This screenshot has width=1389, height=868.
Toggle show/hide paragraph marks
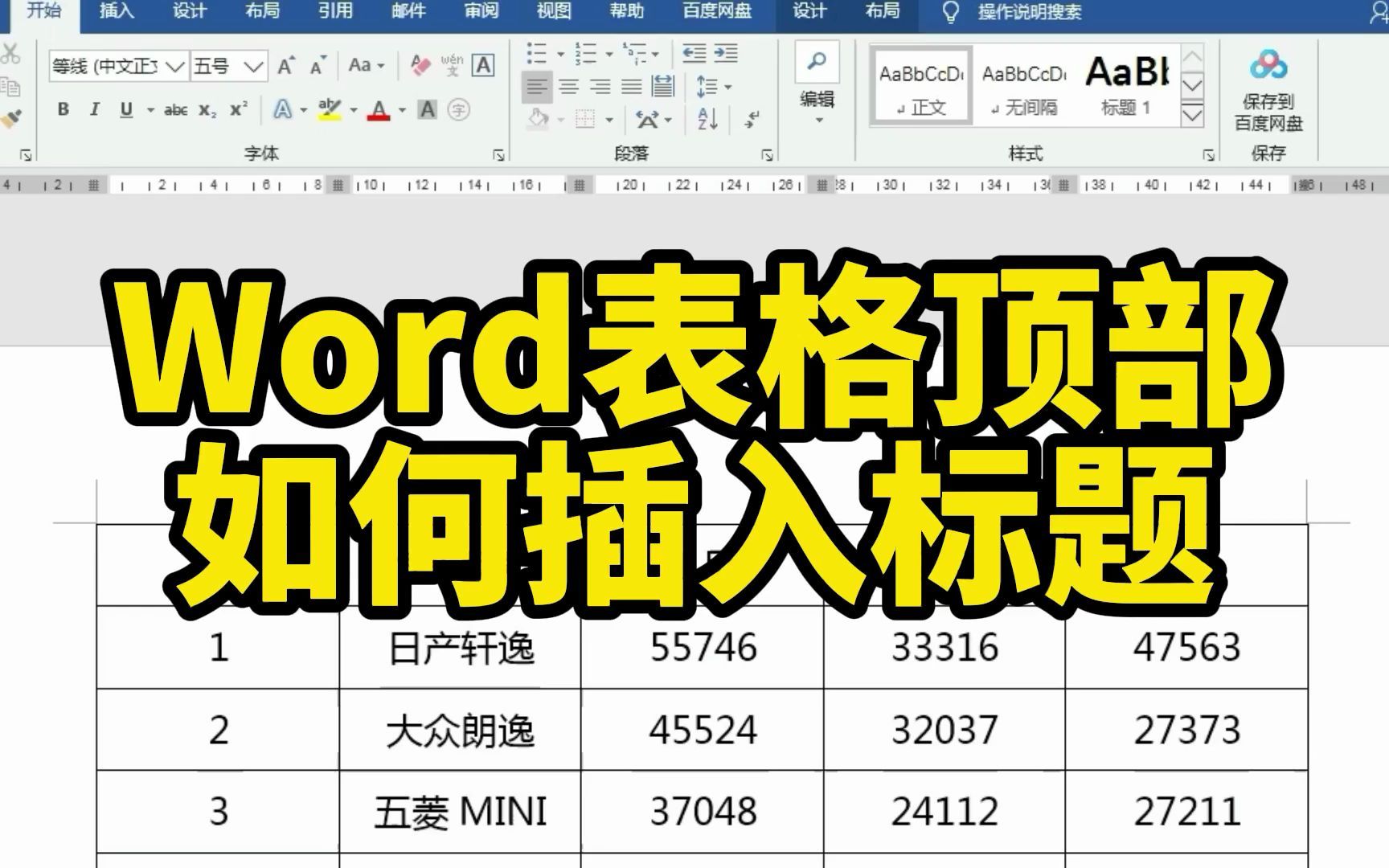point(752,120)
